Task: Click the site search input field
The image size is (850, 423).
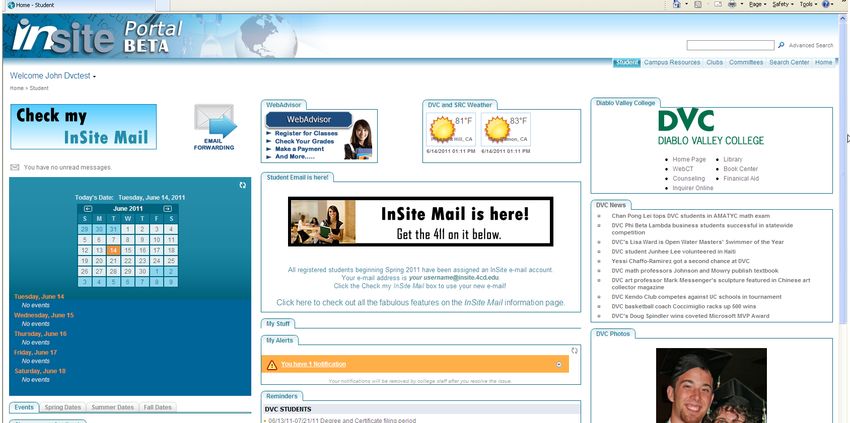Action: point(730,46)
